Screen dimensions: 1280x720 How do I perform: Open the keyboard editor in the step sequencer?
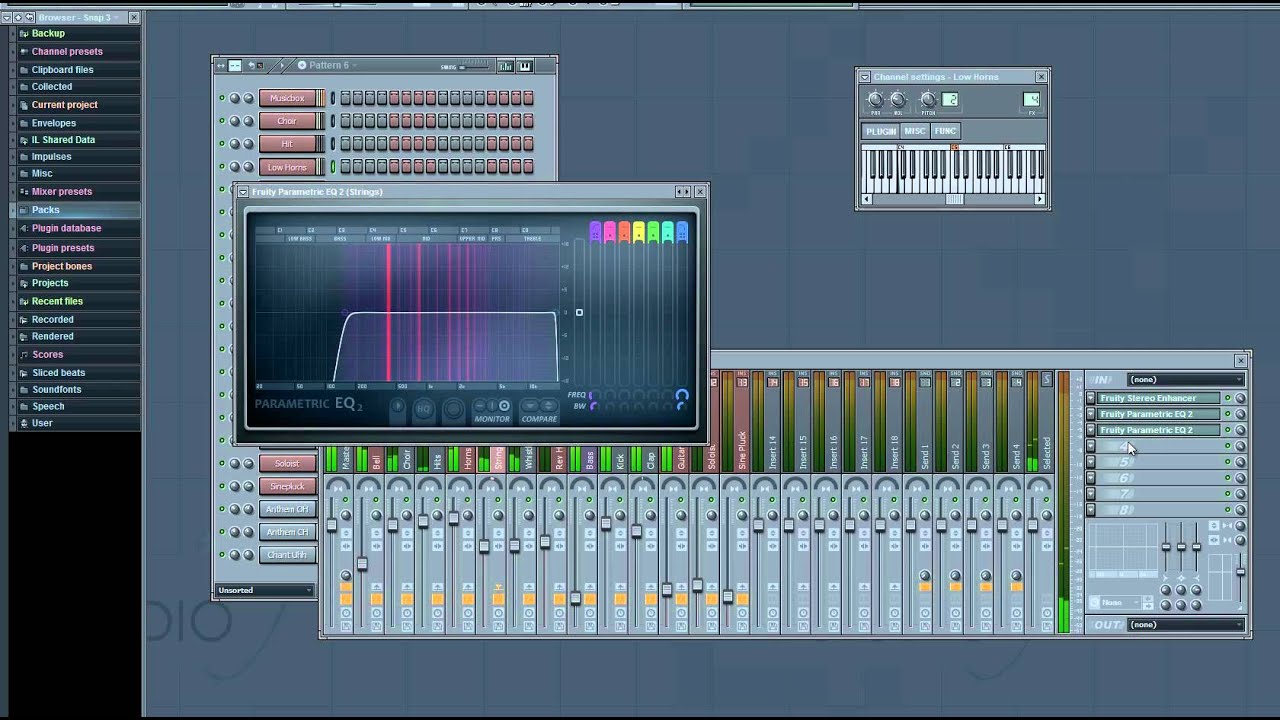tap(525, 66)
